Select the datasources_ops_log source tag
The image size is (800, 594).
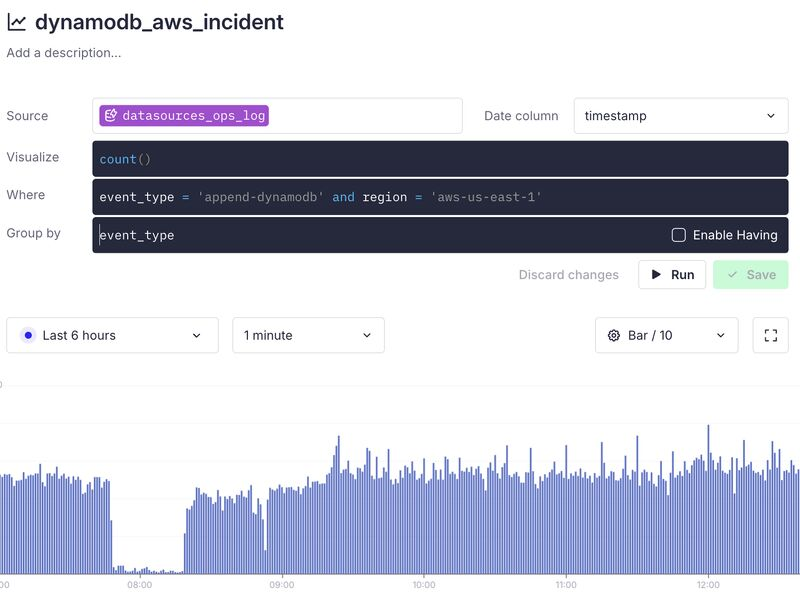(184, 115)
